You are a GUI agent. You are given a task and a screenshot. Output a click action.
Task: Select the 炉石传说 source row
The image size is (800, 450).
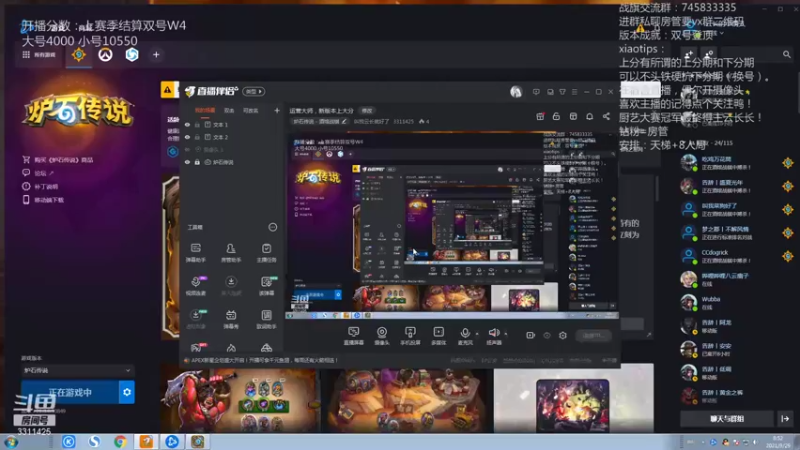click(231, 162)
